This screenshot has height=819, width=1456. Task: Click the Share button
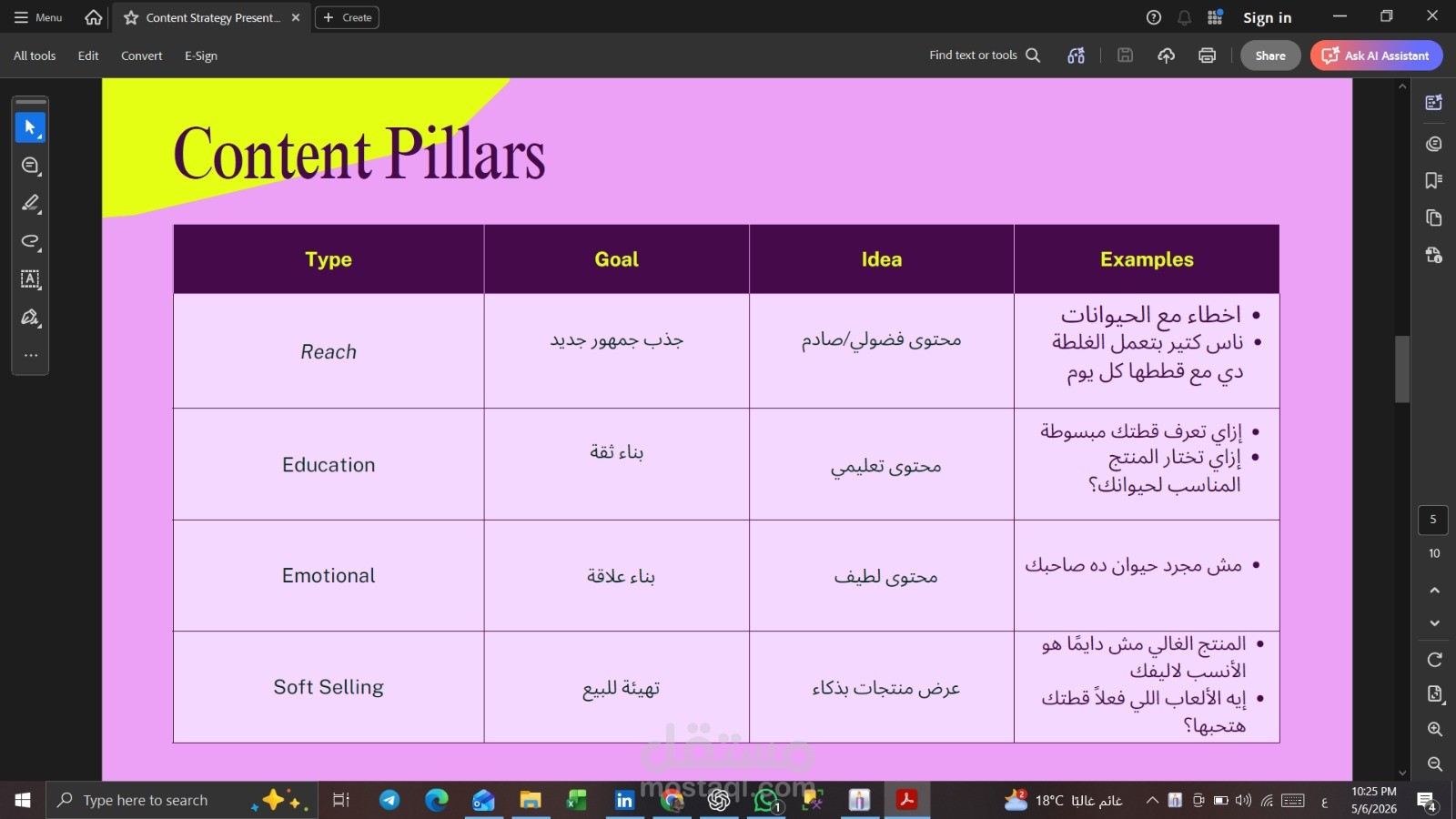(1270, 56)
